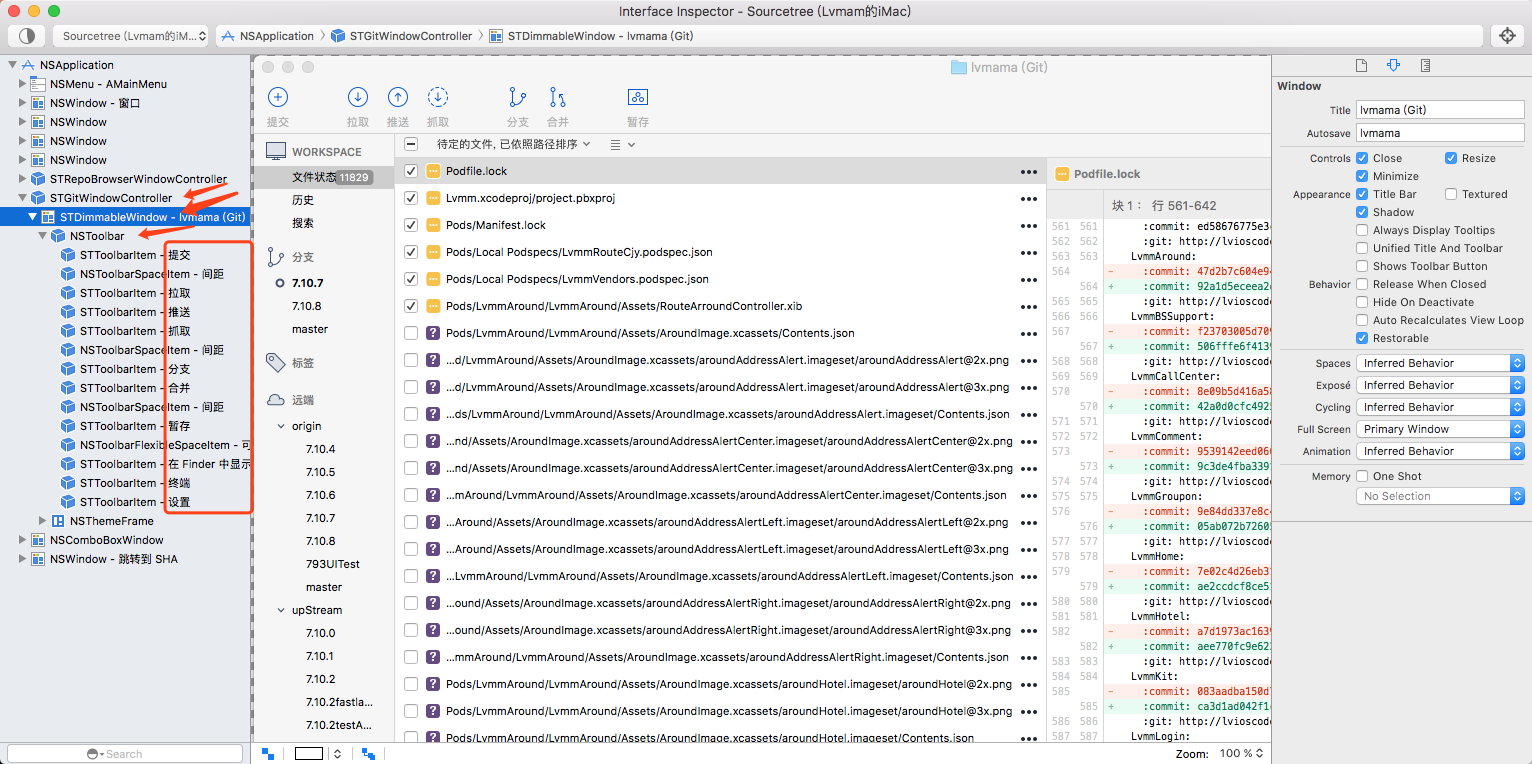Click the Merge (合并) toolbar icon
The width and height of the screenshot is (1532, 764).
(x=558, y=97)
